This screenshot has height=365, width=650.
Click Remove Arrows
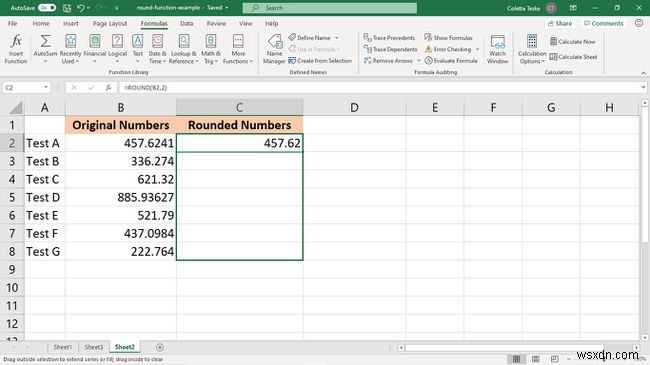388,61
